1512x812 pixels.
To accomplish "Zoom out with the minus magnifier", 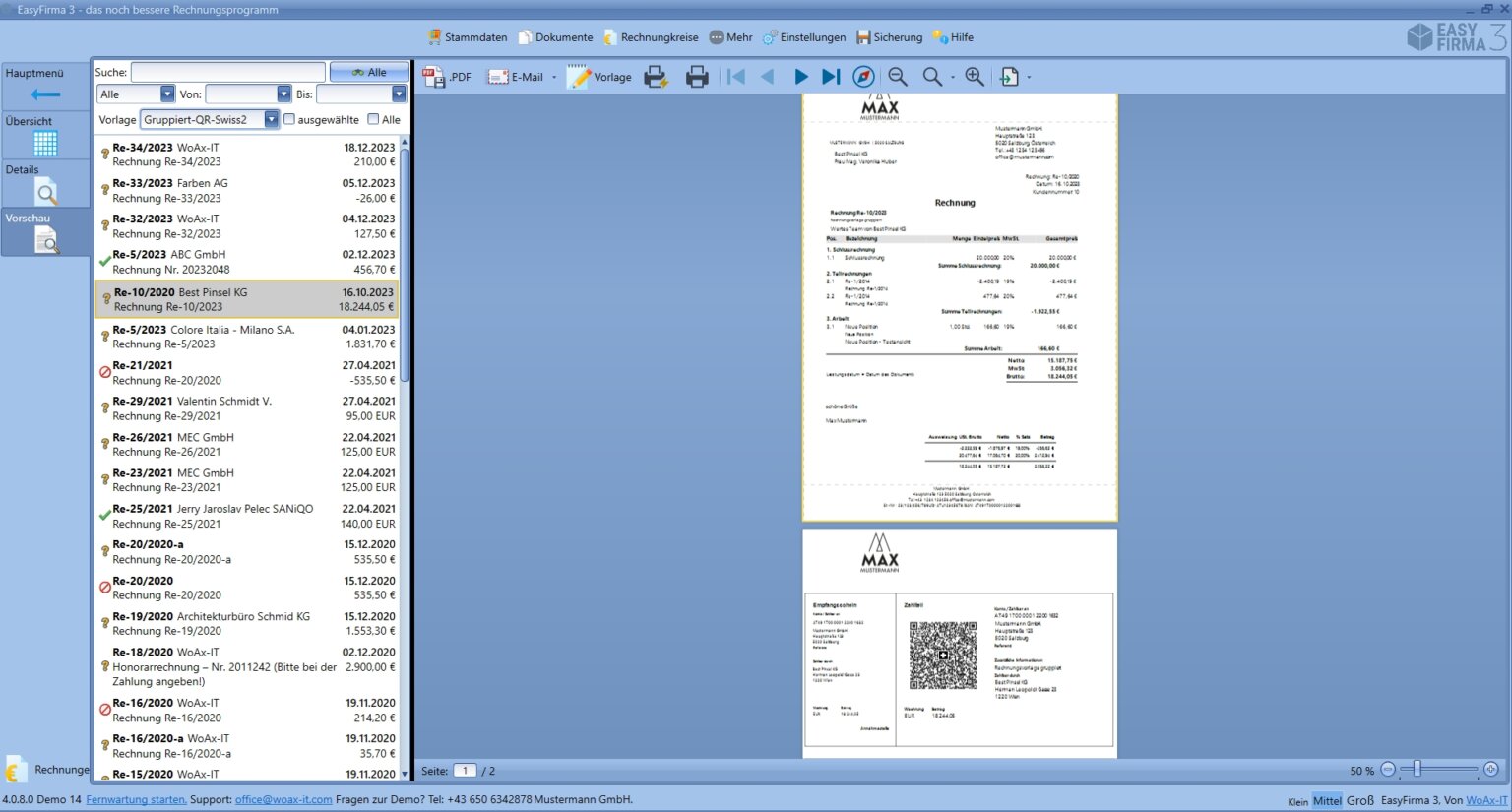I will [x=897, y=77].
